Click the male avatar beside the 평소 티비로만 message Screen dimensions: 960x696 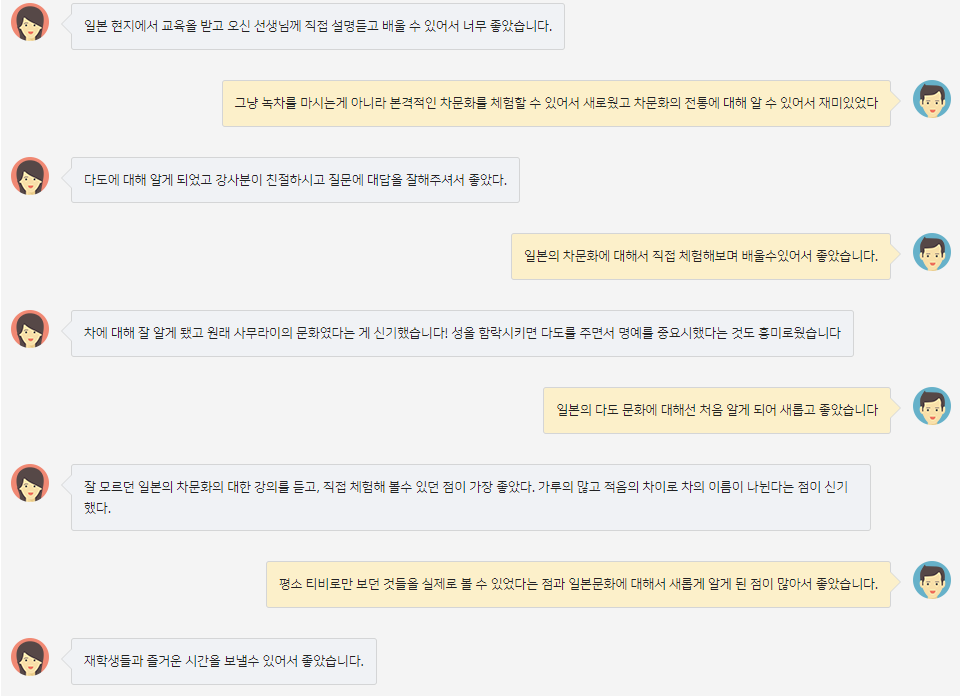pos(932,580)
